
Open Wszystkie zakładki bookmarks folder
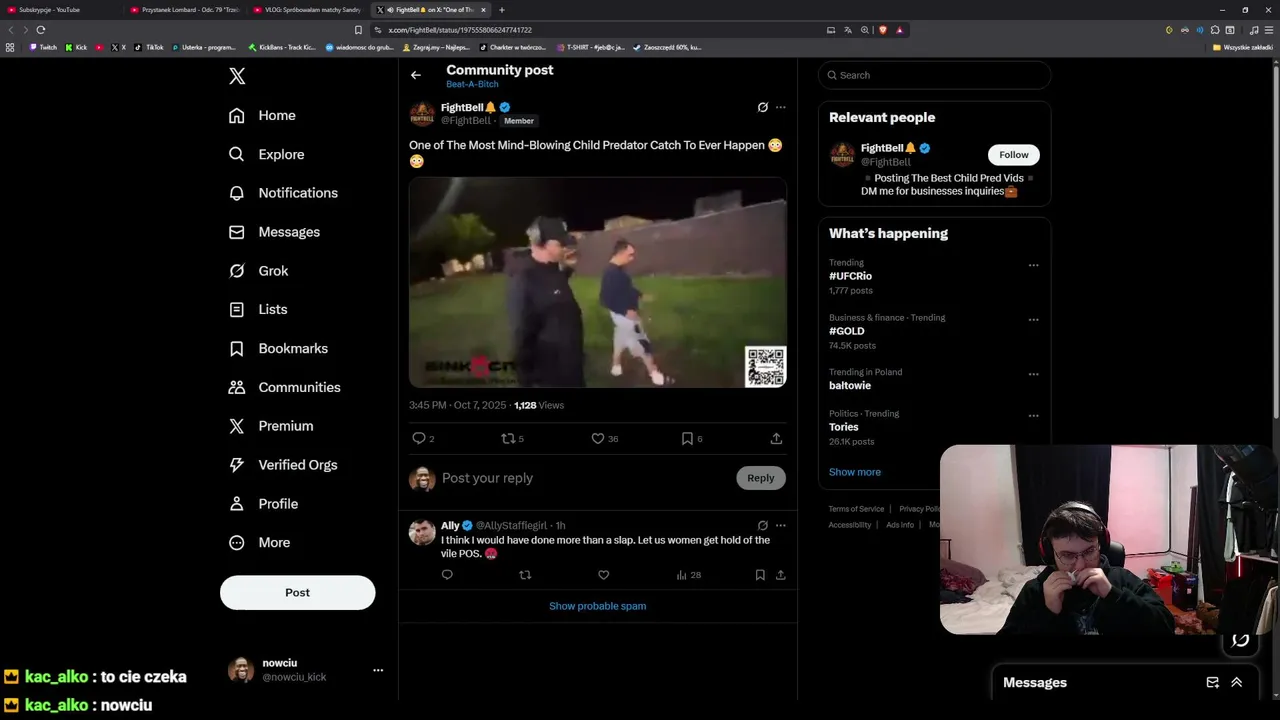[x=1243, y=47]
